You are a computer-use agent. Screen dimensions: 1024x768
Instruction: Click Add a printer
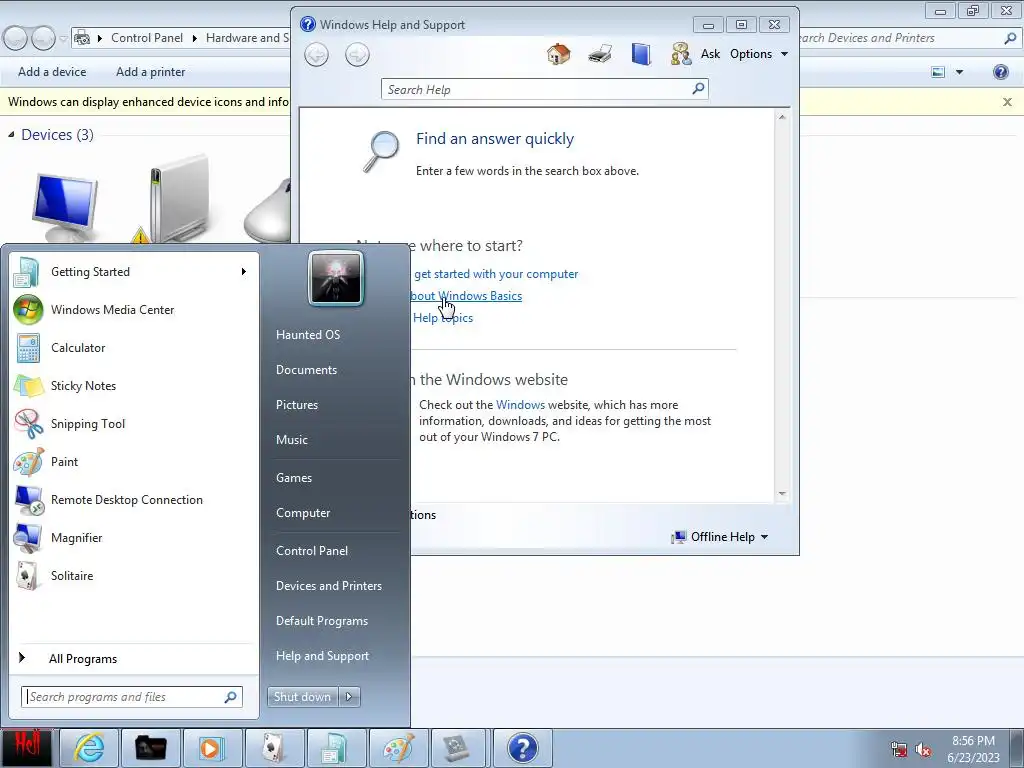150,72
